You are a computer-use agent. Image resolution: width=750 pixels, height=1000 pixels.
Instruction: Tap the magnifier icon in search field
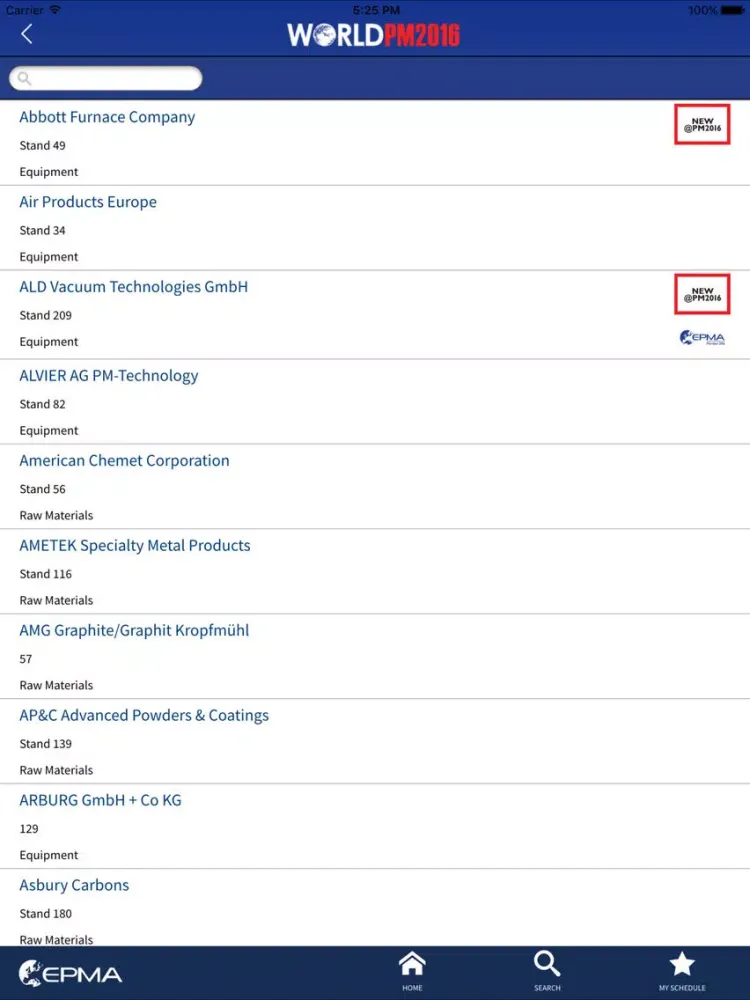click(24, 78)
